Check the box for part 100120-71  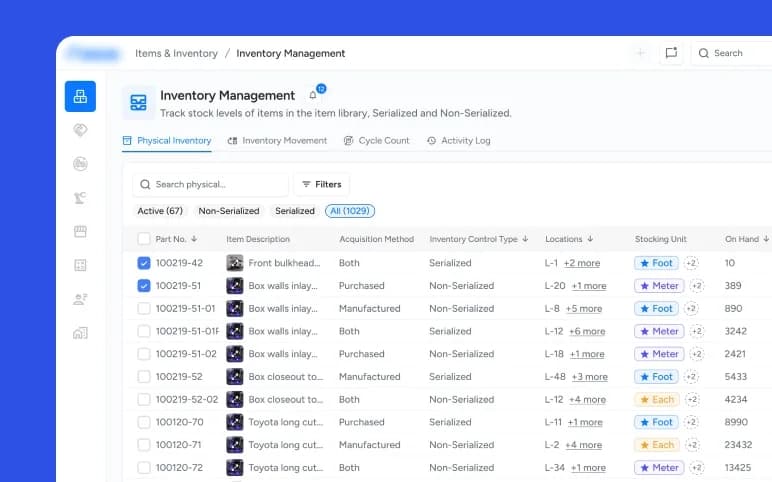click(144, 445)
